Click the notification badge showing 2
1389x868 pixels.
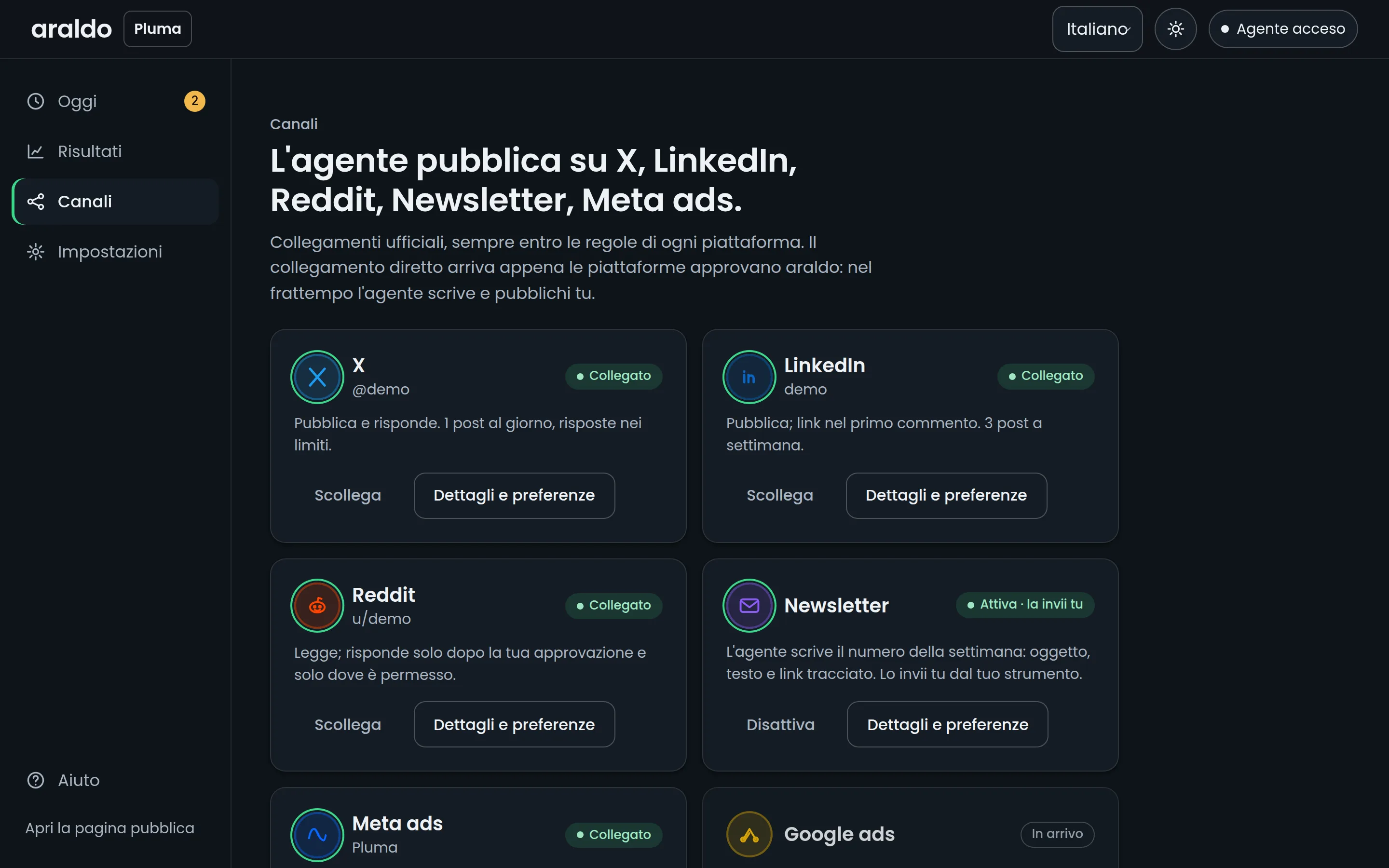[194, 101]
